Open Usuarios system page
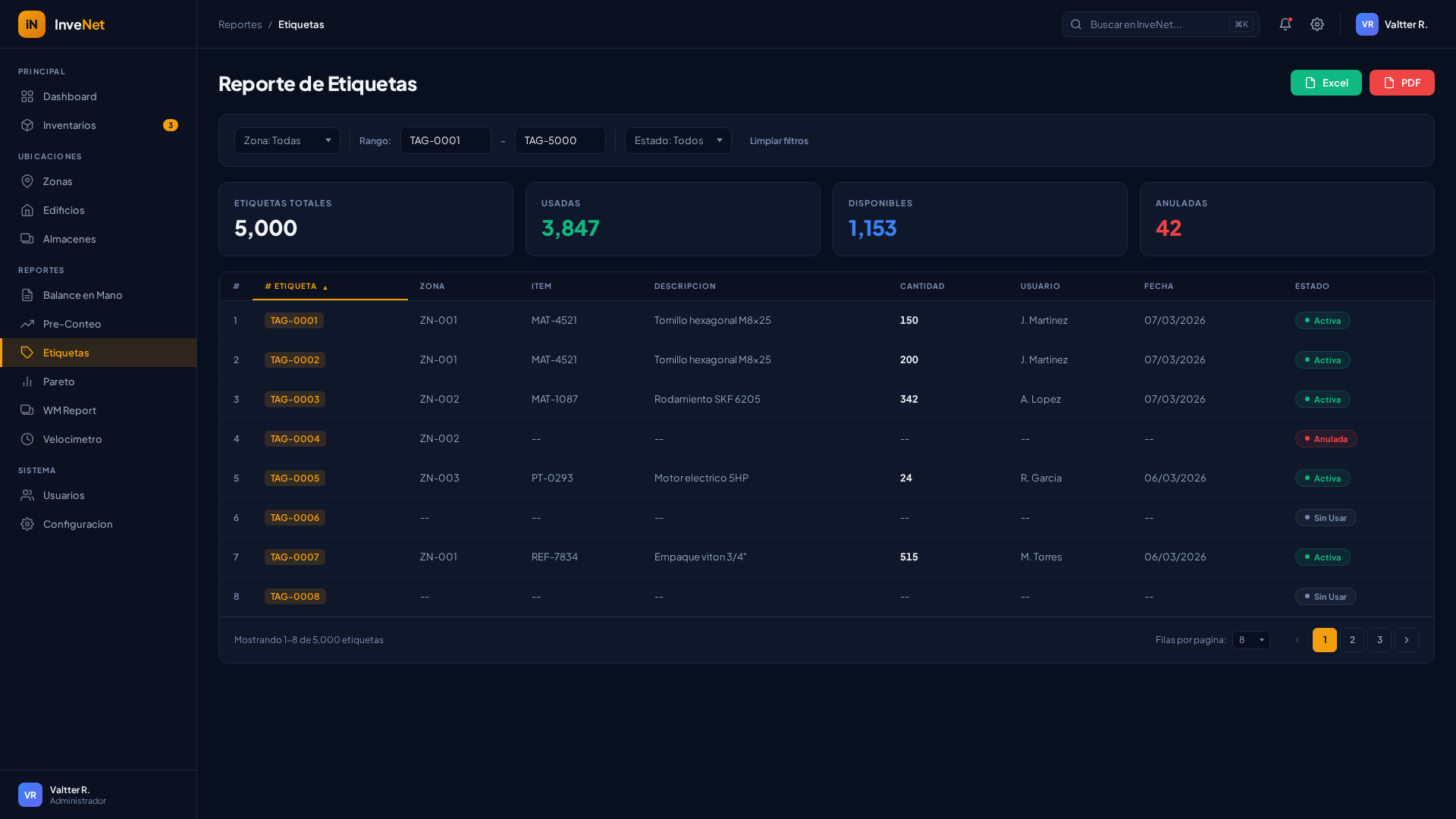This screenshot has height=819, width=1456. (64, 495)
